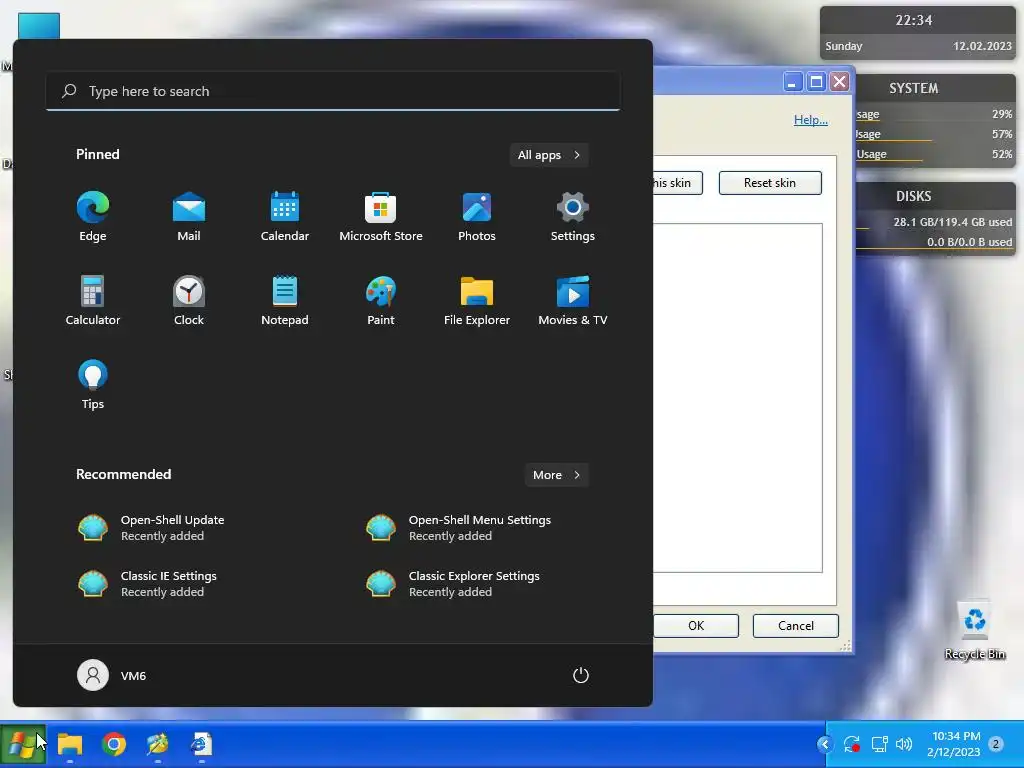1024x768 pixels.
Task: Click the power button icon
Action: coord(581,675)
